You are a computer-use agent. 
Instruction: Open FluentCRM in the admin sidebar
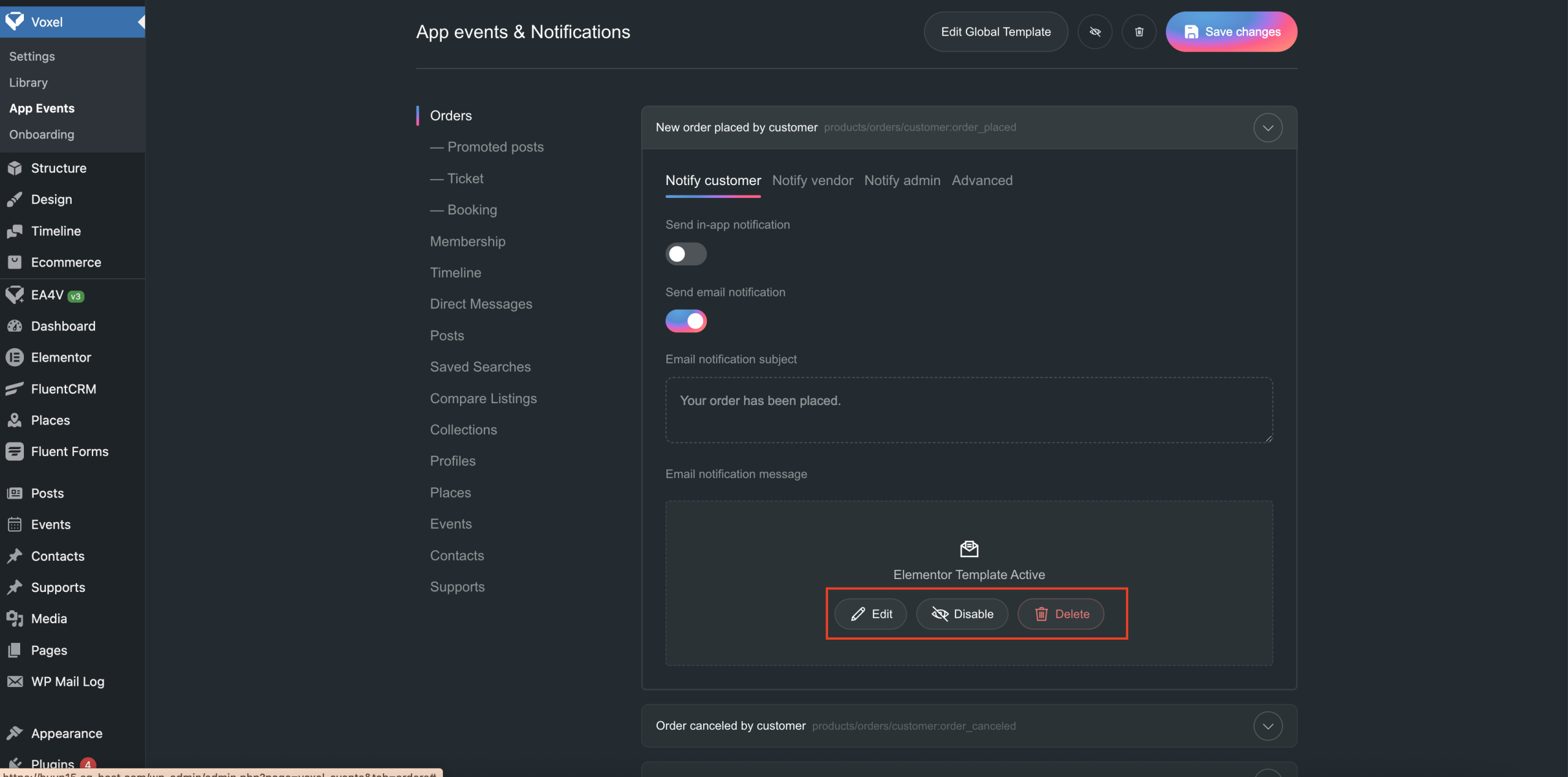click(63, 389)
